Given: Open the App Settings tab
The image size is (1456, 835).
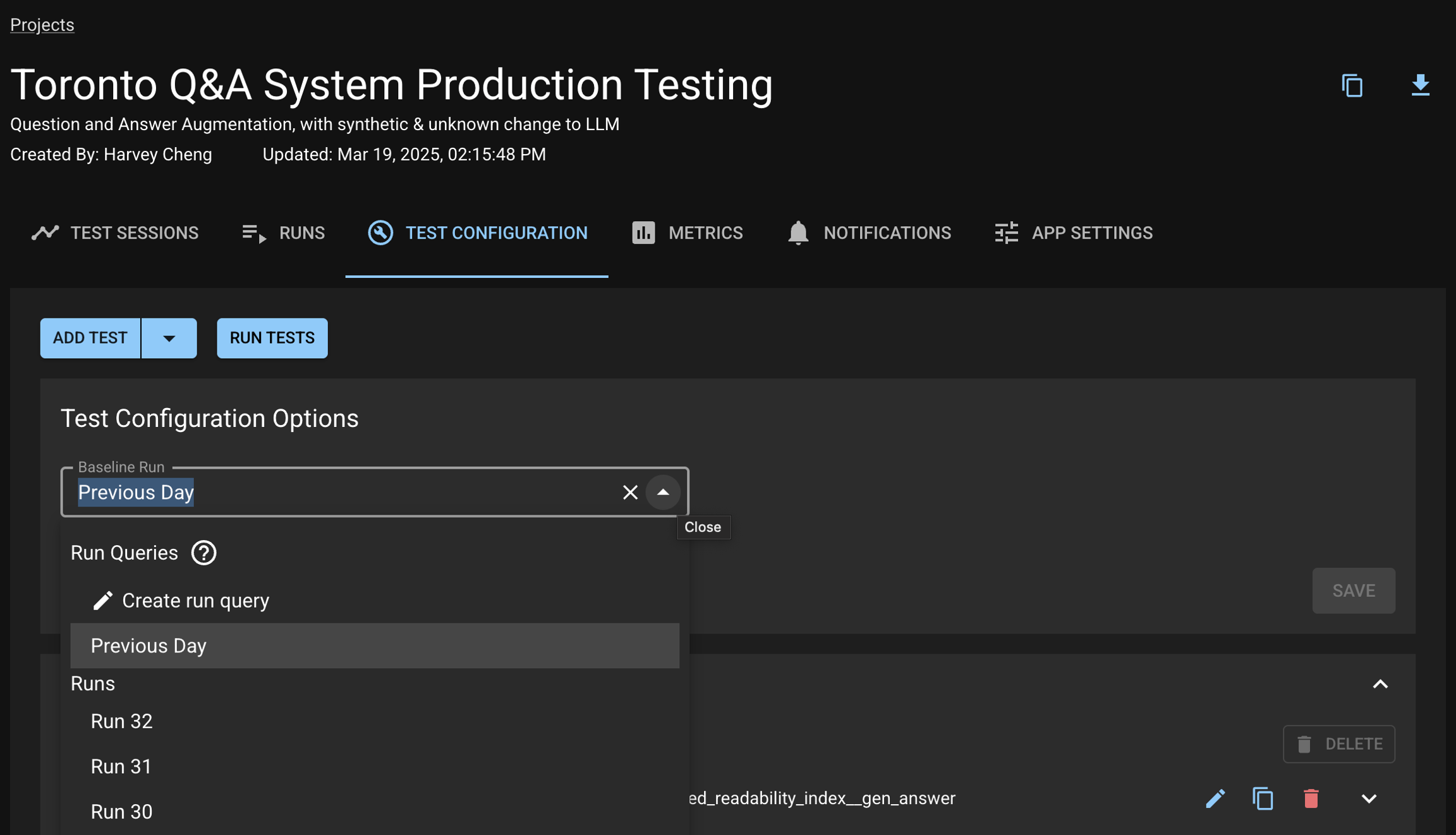Looking at the screenshot, I should click(1073, 233).
